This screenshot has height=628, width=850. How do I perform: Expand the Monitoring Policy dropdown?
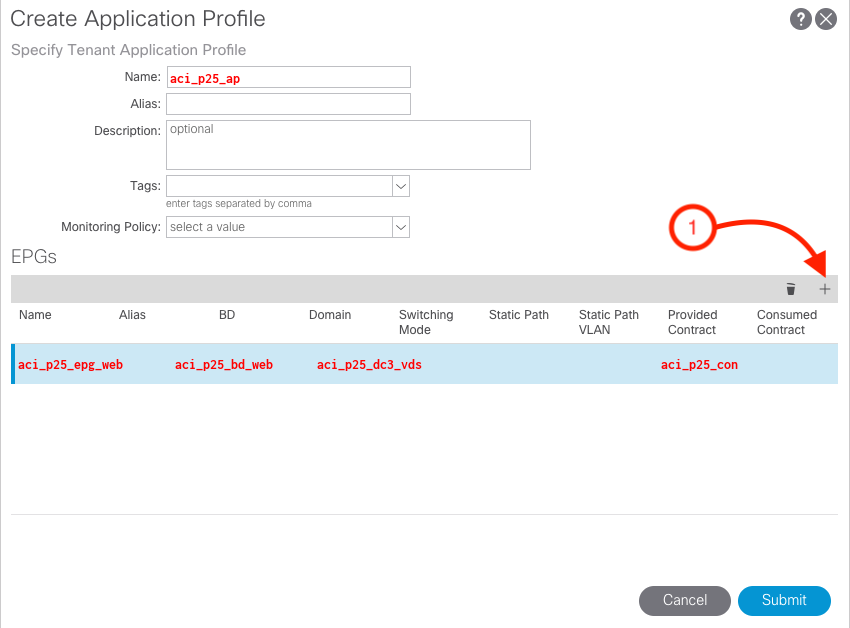[x=401, y=227]
